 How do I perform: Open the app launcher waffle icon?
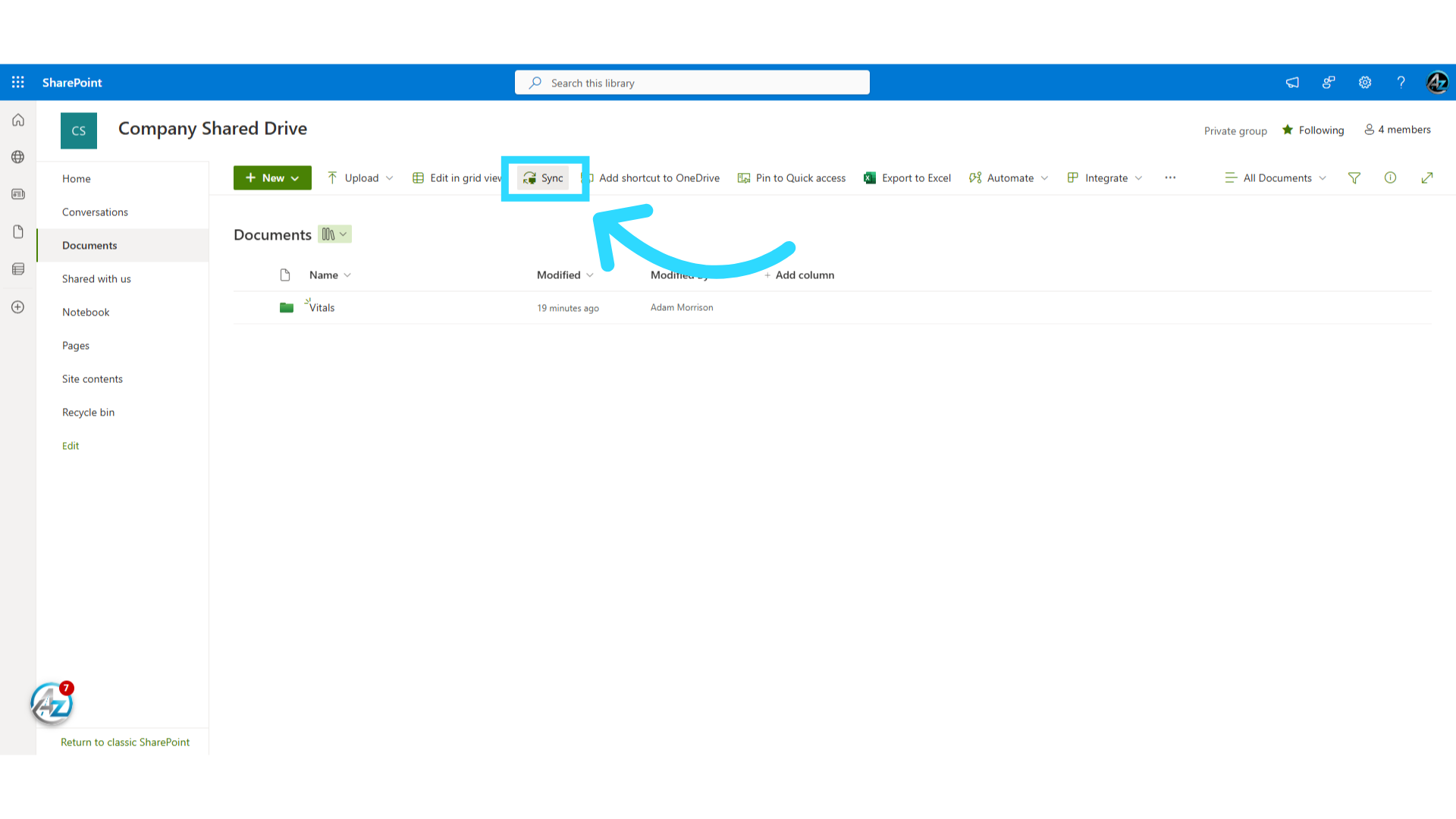click(18, 82)
